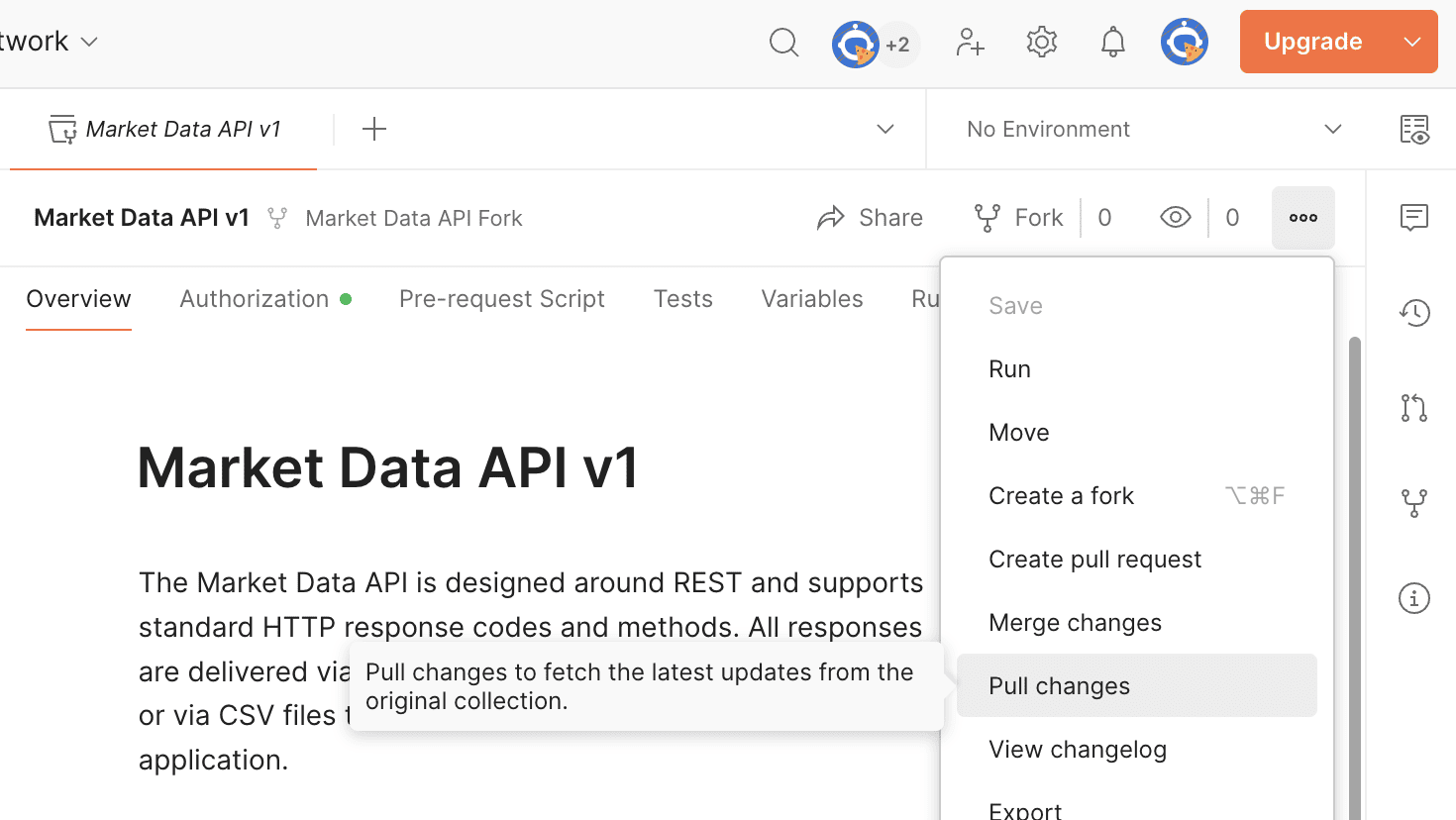Open the notifications bell

(1111, 42)
